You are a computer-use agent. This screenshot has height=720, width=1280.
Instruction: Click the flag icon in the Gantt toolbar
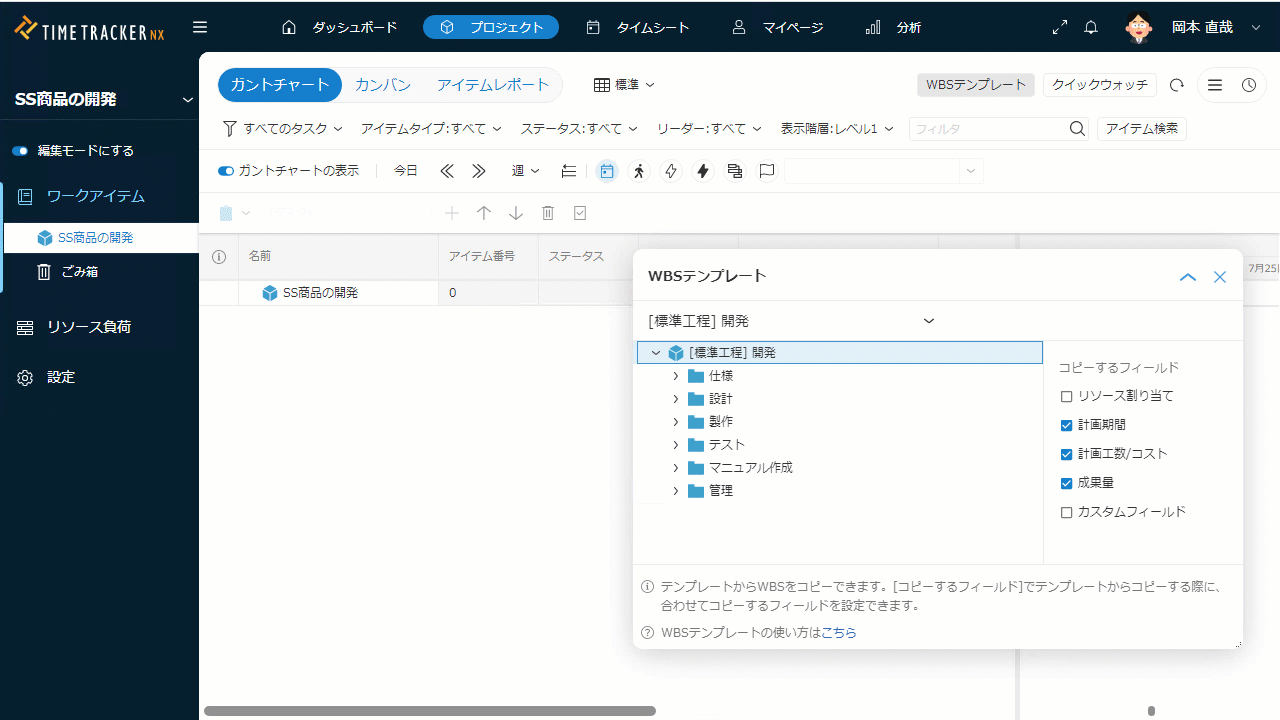tap(767, 171)
